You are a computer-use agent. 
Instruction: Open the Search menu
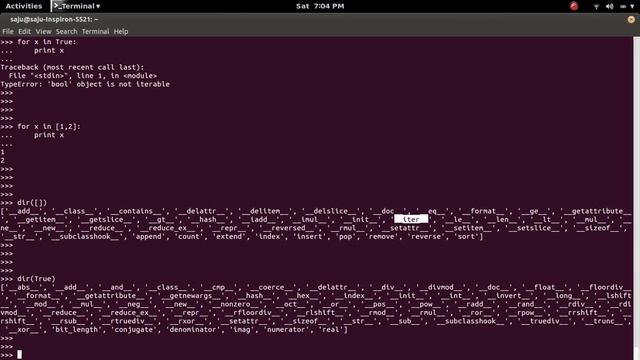(67, 31)
